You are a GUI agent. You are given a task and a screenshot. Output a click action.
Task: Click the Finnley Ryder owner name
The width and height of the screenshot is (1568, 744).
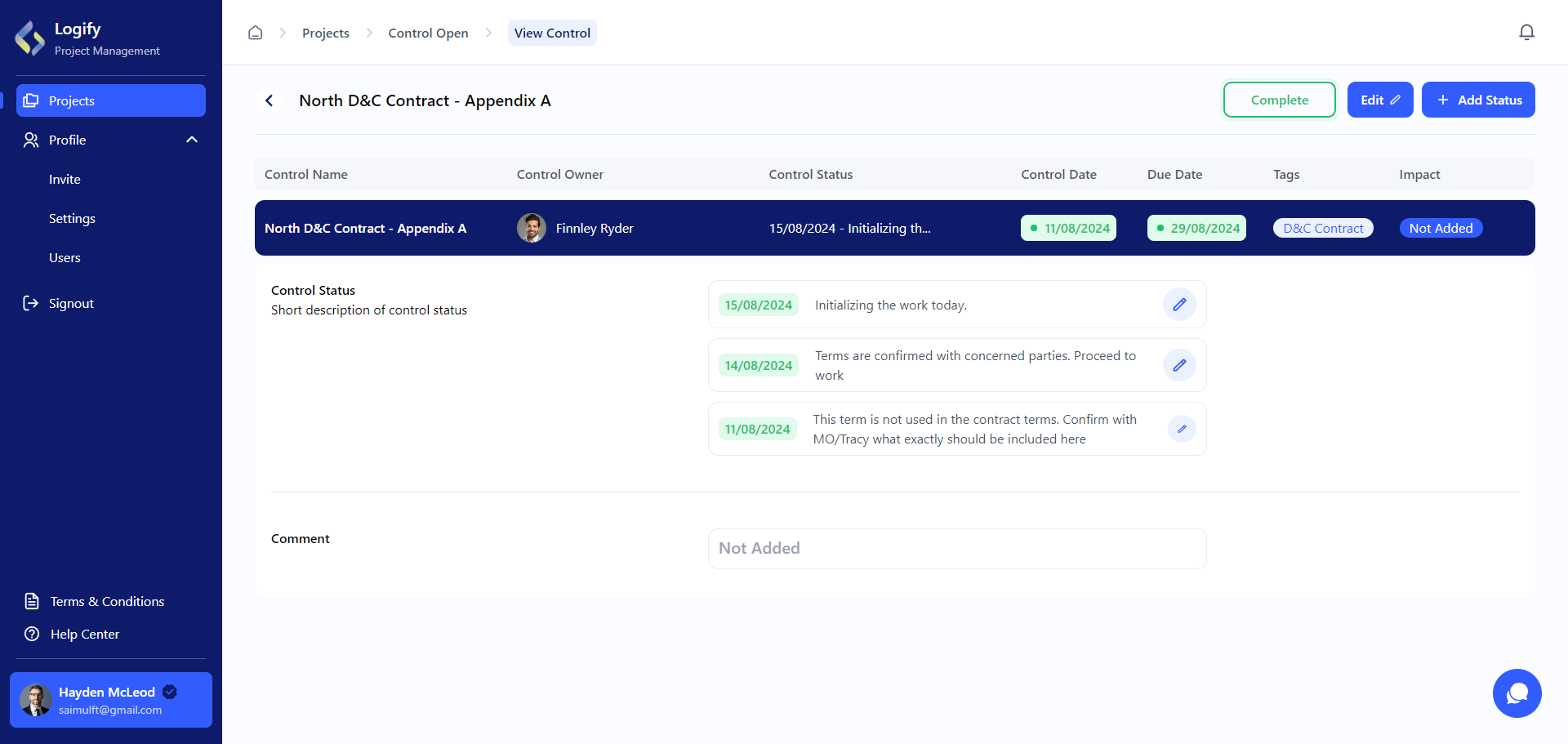pyautogui.click(x=595, y=228)
